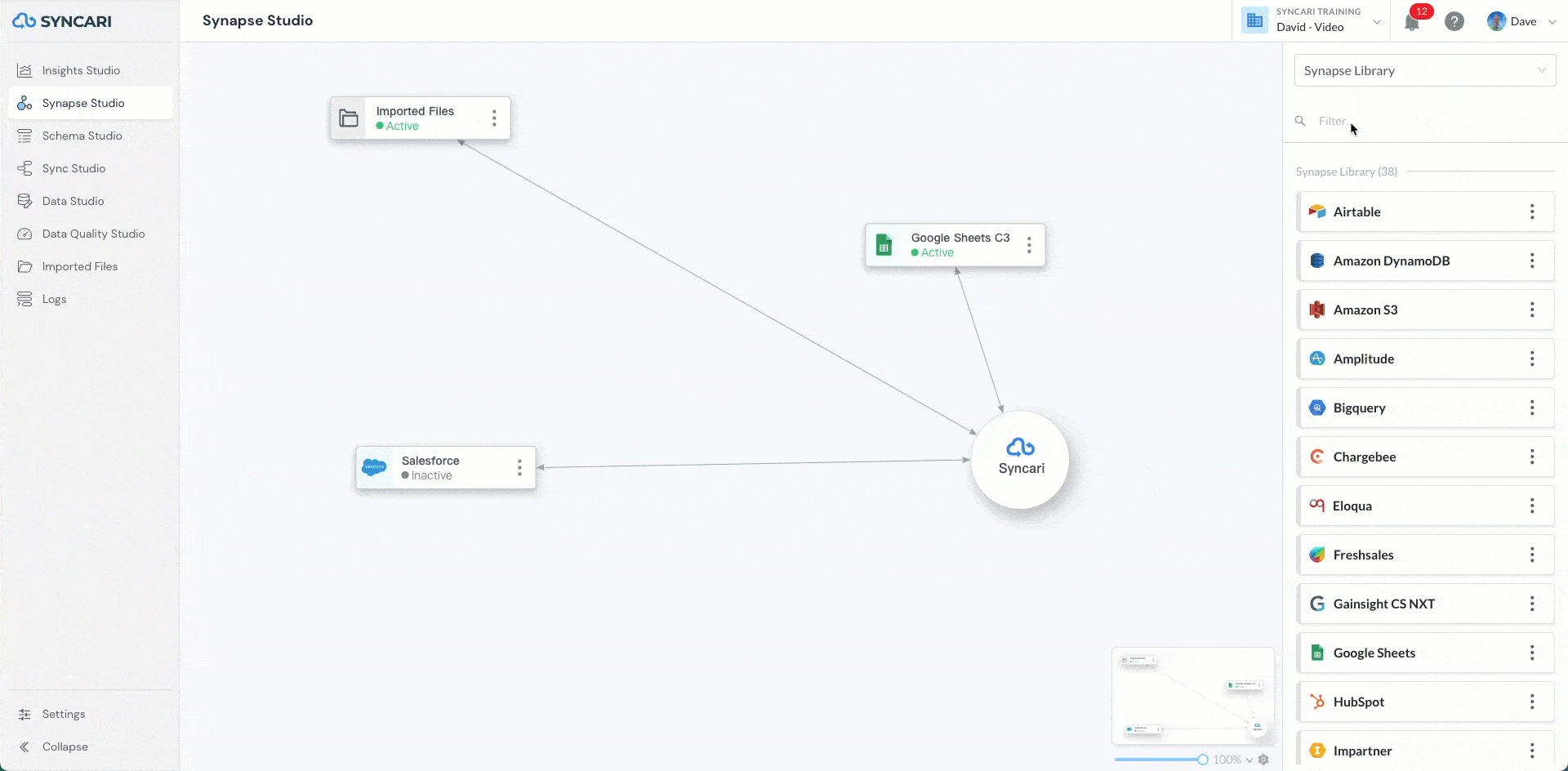The image size is (1568, 771).
Task: Click the Syncari cloud hub node
Action: click(x=1020, y=460)
